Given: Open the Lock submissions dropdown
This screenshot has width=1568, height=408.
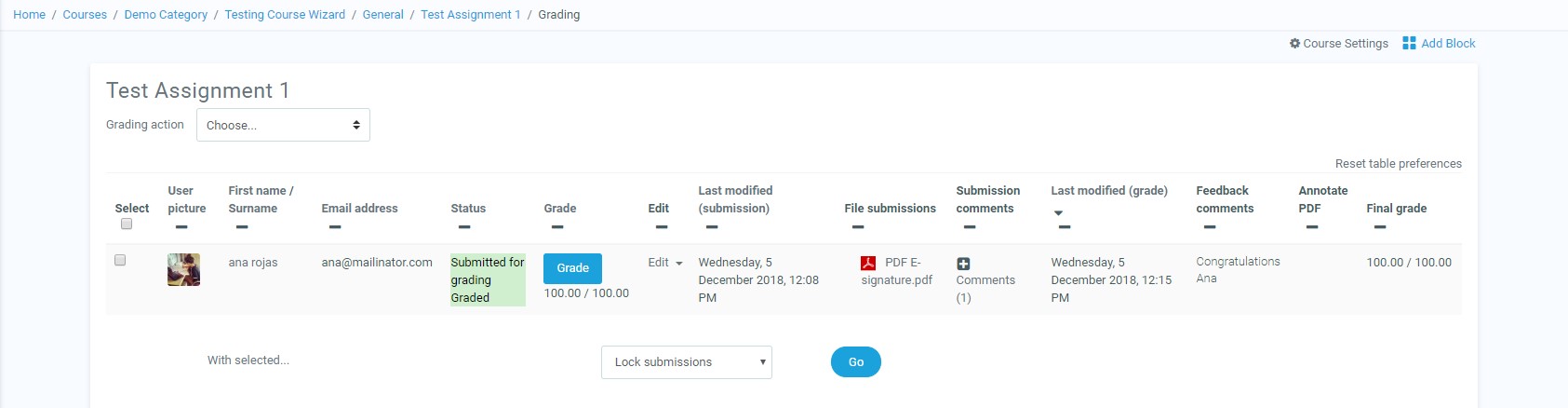Looking at the screenshot, I should (686, 362).
